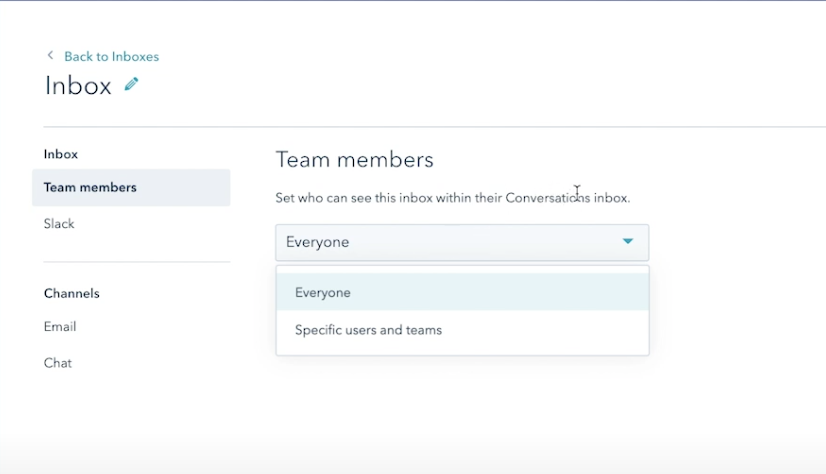Collapse dropdown using the blue caret arrow
The height and width of the screenshot is (474, 826).
coord(628,241)
